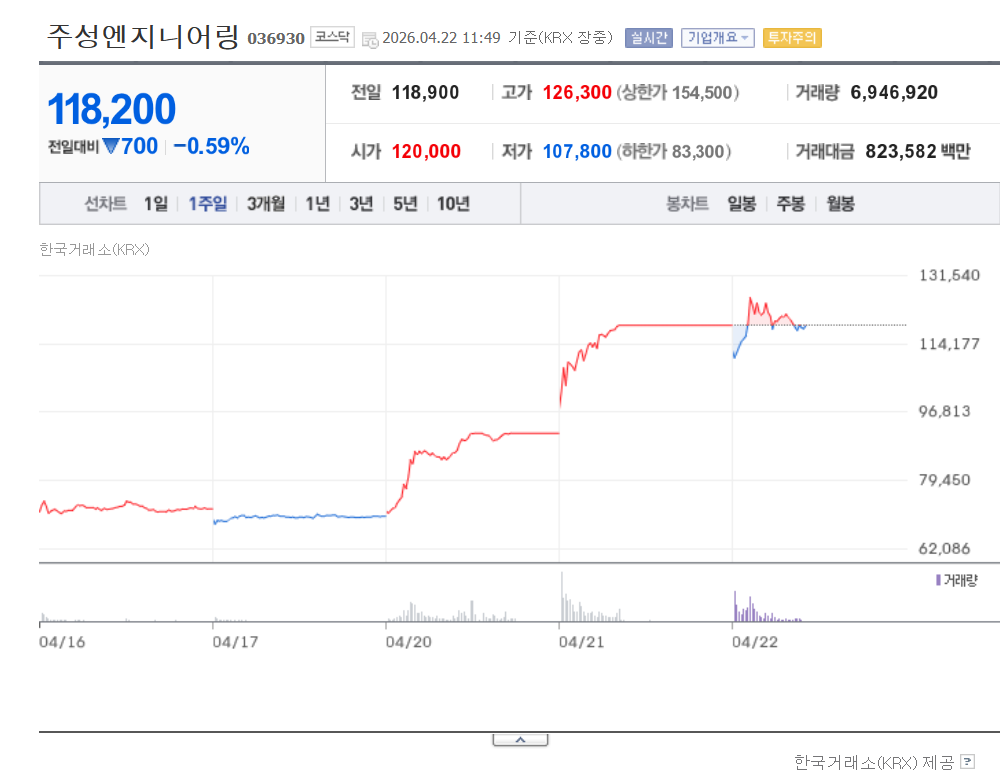This screenshot has height=775, width=1000.
Task: Select the 10년 chart period
Action: 453,203
